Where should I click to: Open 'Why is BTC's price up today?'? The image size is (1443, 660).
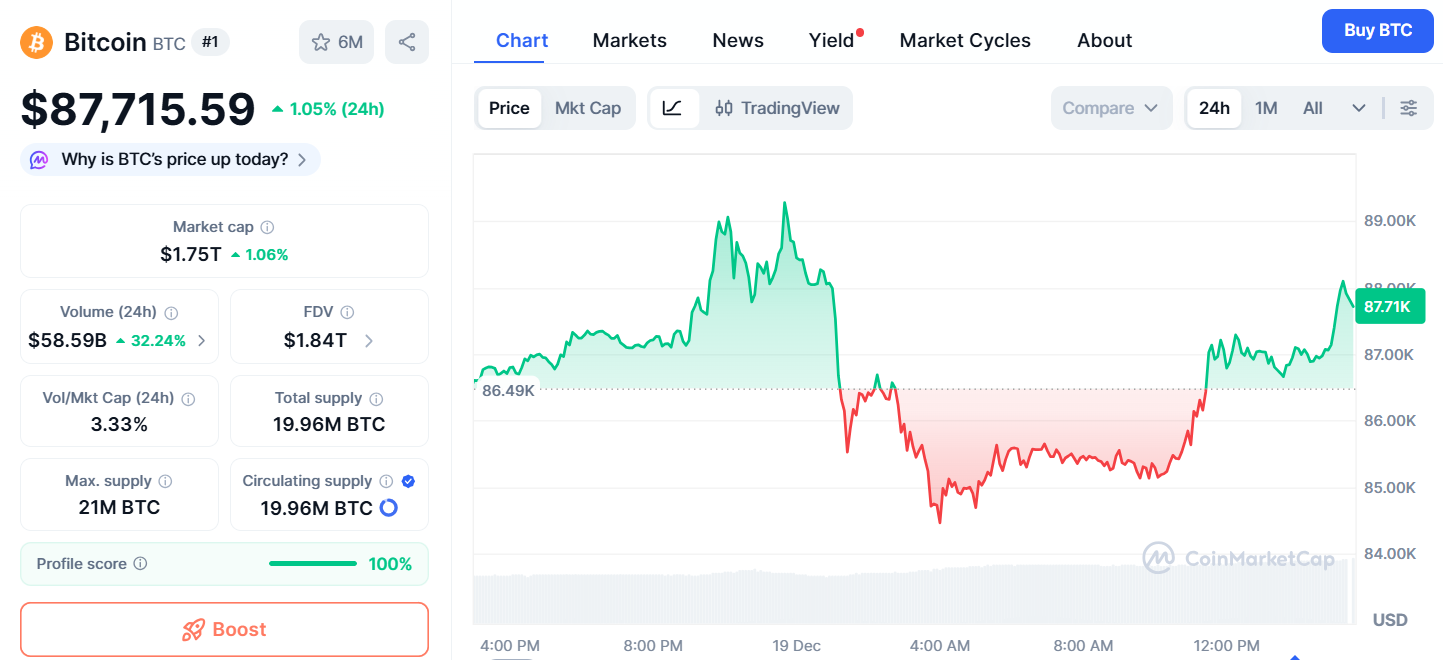(171, 159)
